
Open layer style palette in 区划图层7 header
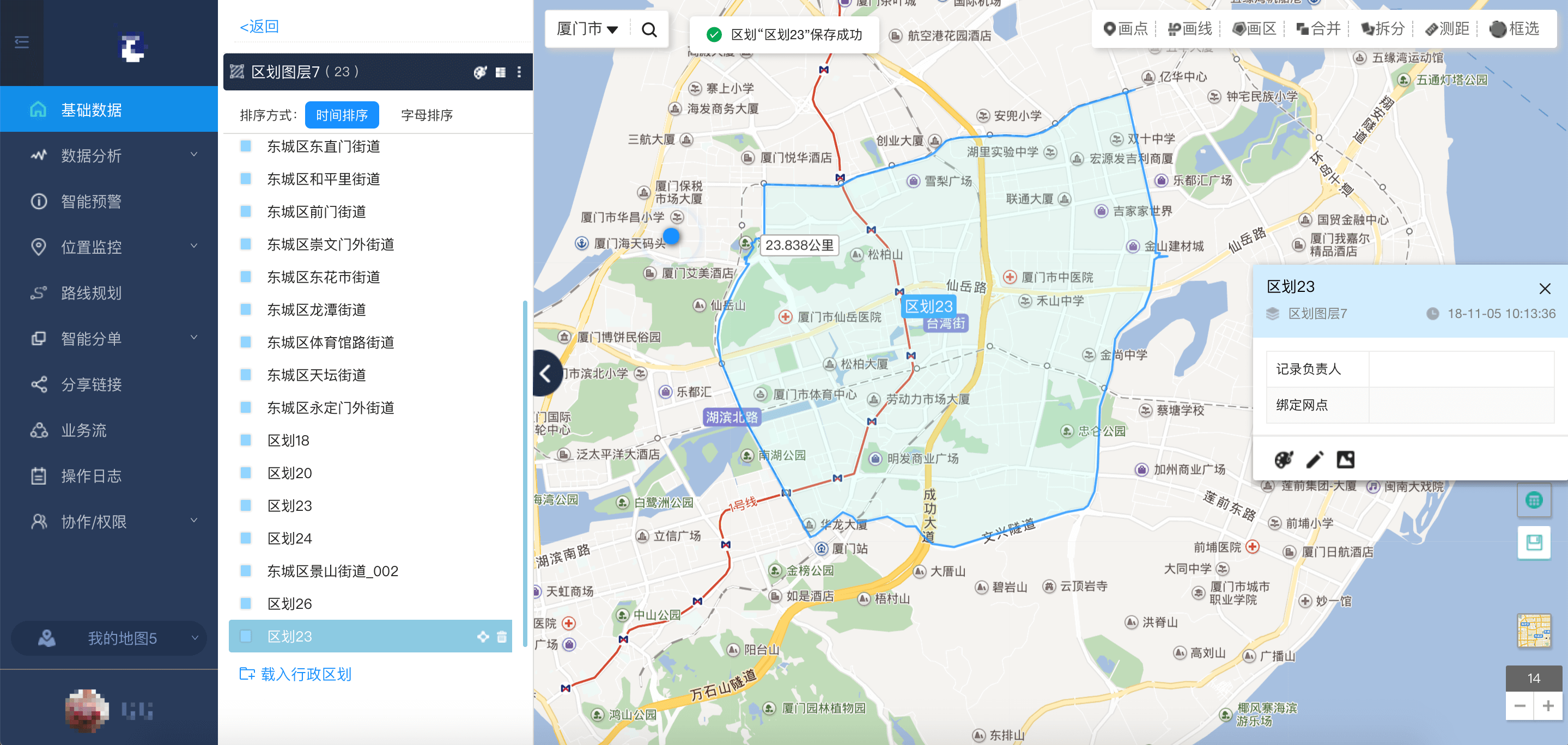point(479,72)
